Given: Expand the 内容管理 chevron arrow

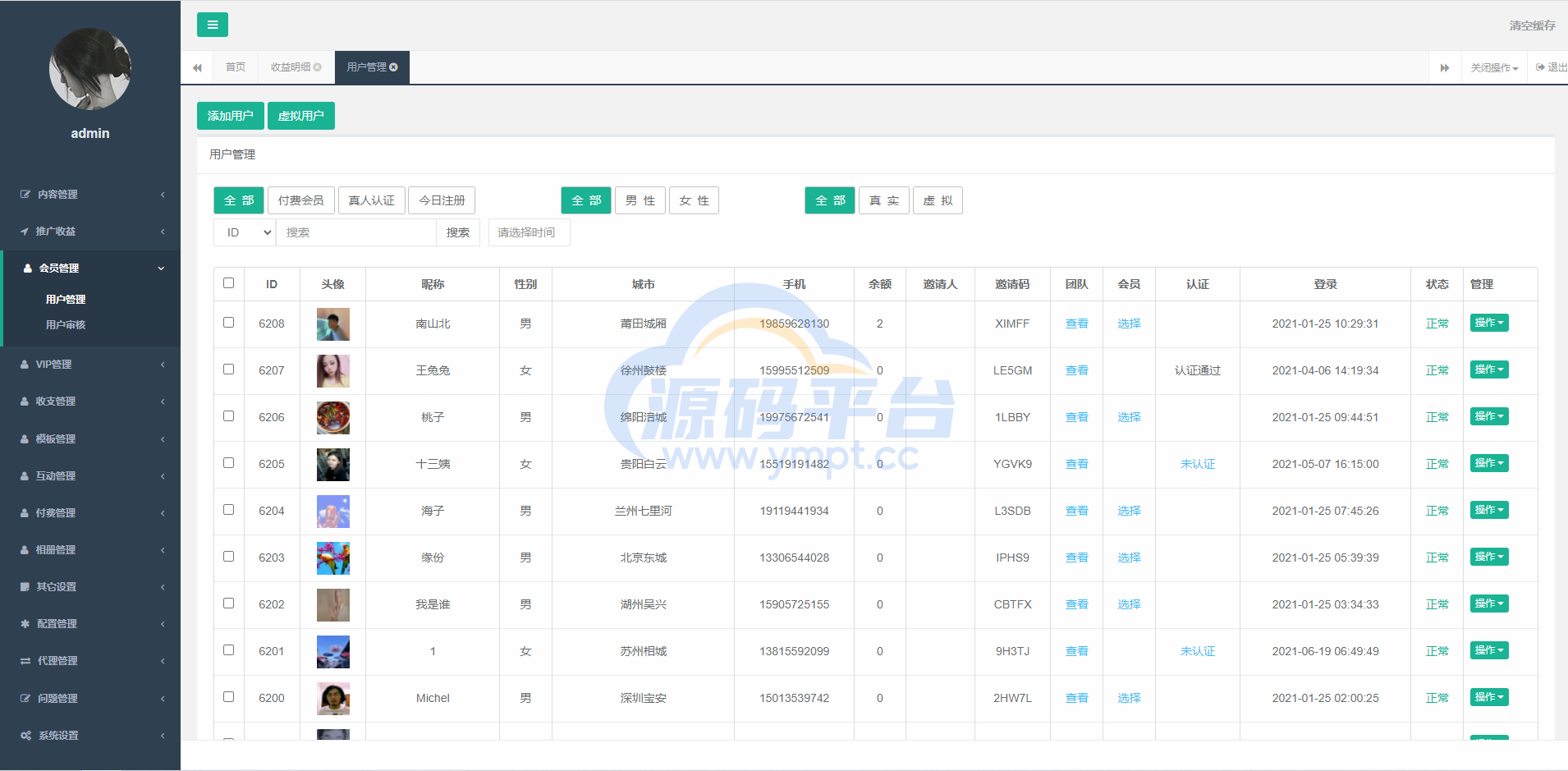Looking at the screenshot, I should (x=163, y=195).
